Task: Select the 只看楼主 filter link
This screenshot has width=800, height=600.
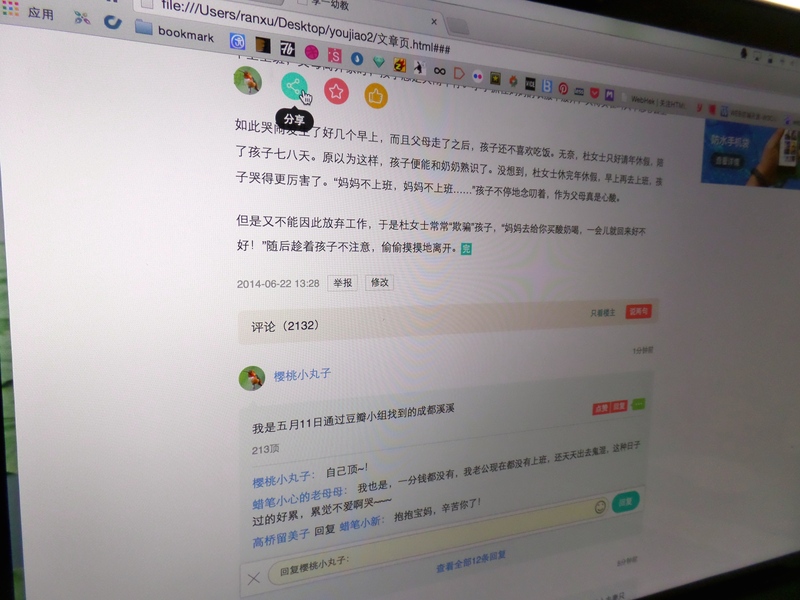Action: [603, 312]
